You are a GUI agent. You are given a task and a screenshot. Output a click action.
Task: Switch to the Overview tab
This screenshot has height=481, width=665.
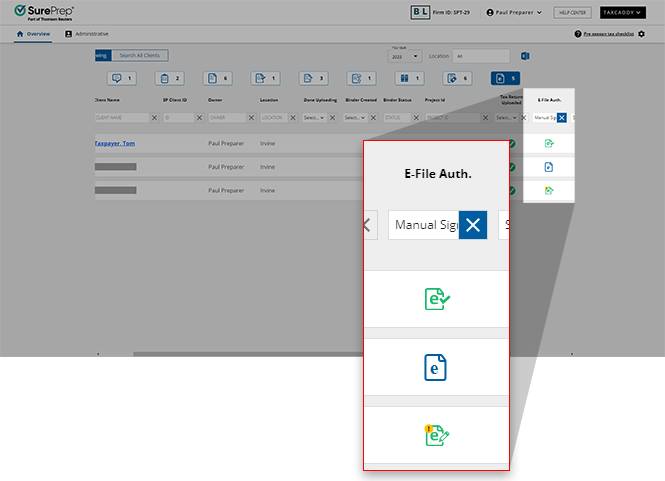[x=33, y=34]
